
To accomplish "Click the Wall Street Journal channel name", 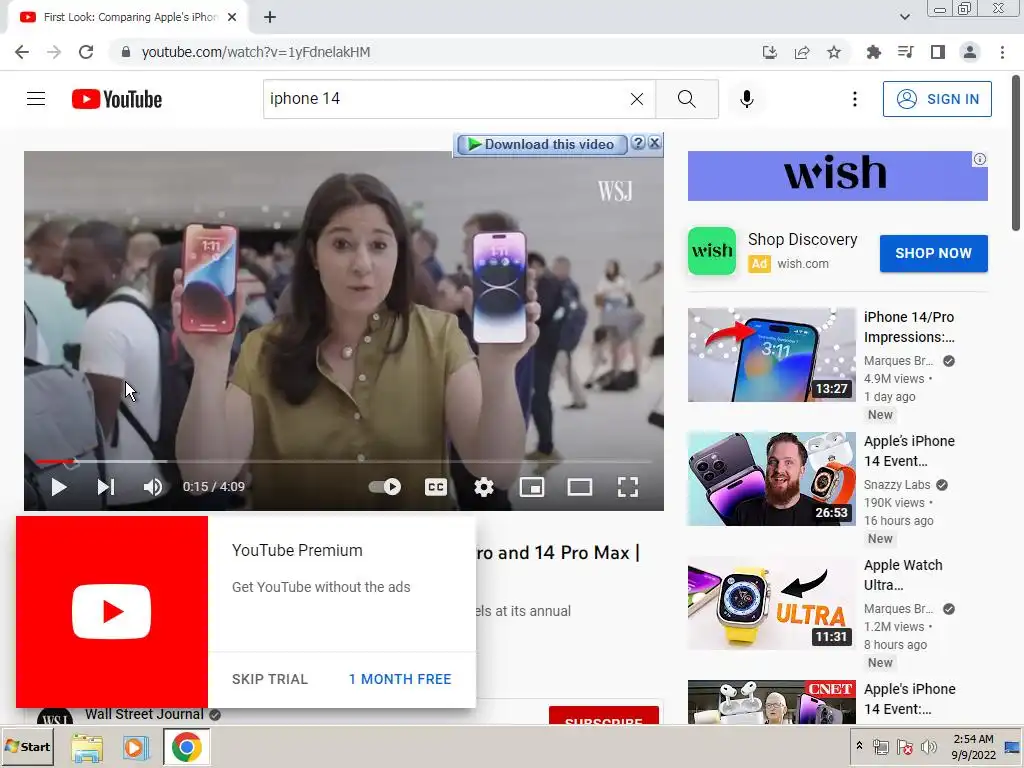I will (x=144, y=714).
